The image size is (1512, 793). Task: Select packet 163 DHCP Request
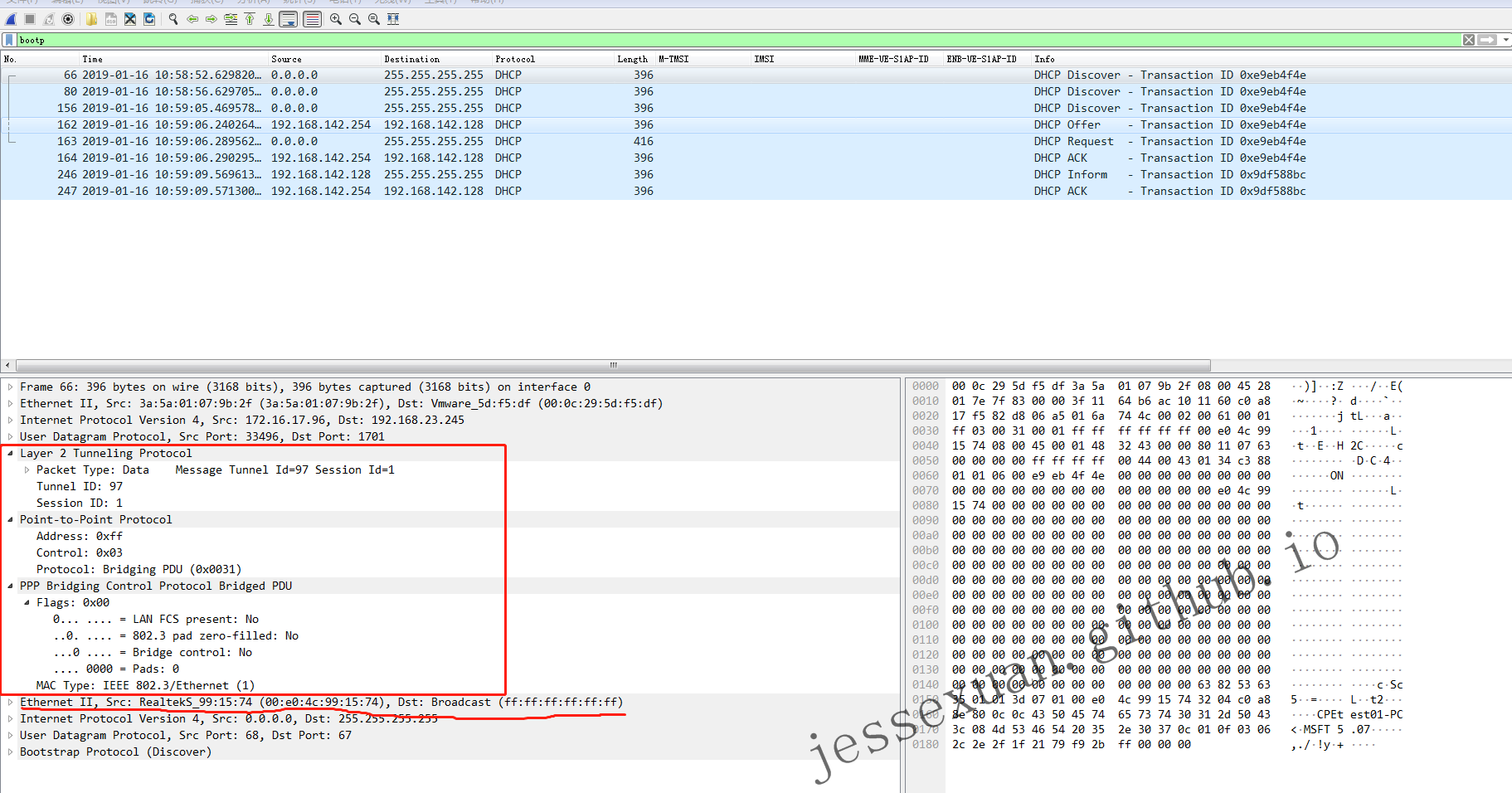(756, 141)
